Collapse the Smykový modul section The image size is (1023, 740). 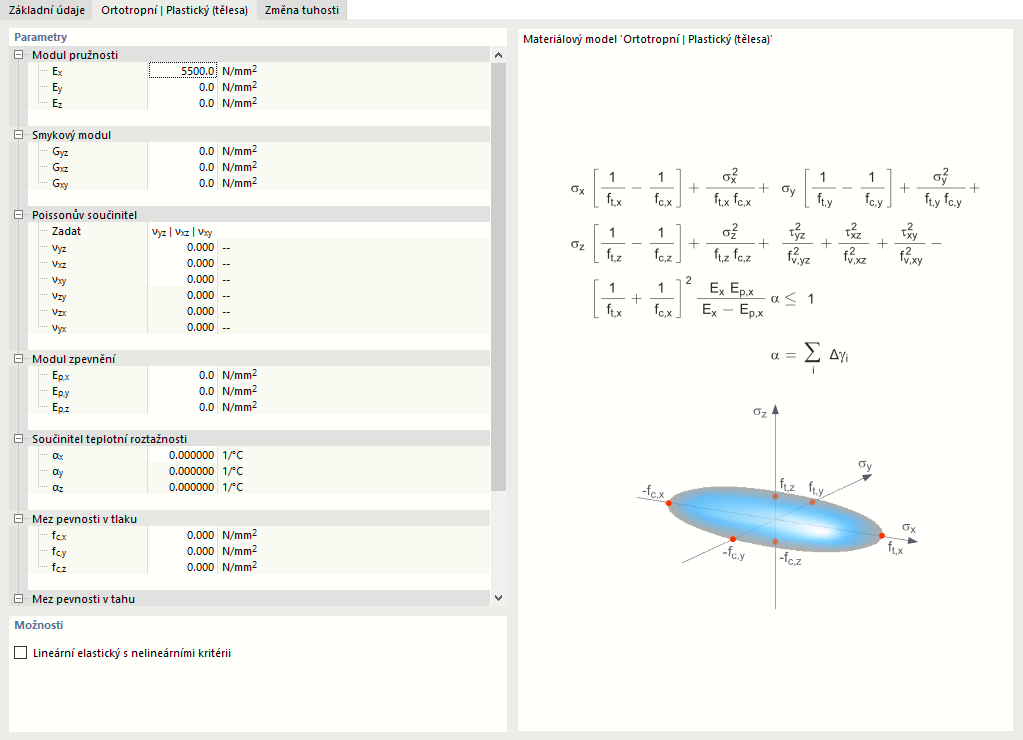[19, 135]
